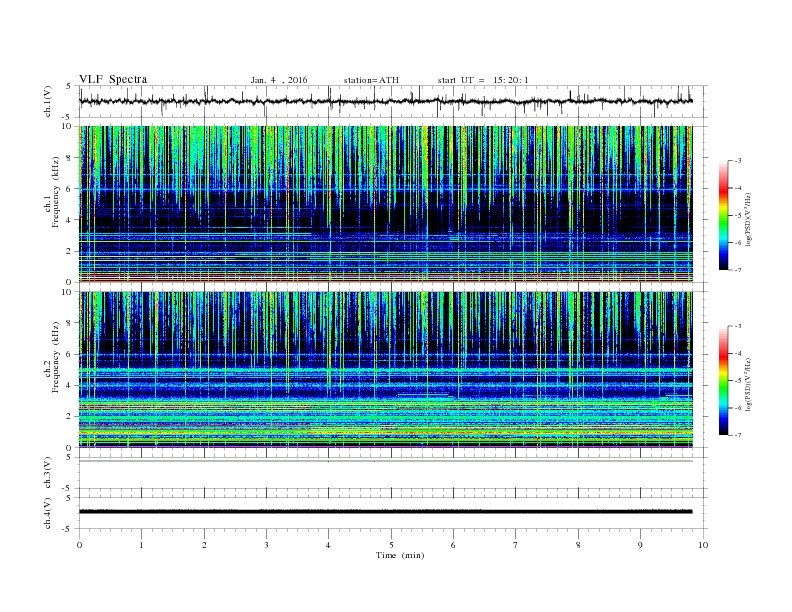The height and width of the screenshot is (612, 792).
Task: Click the "-3" tick on ch.1 colorbar
Action: tap(738, 161)
